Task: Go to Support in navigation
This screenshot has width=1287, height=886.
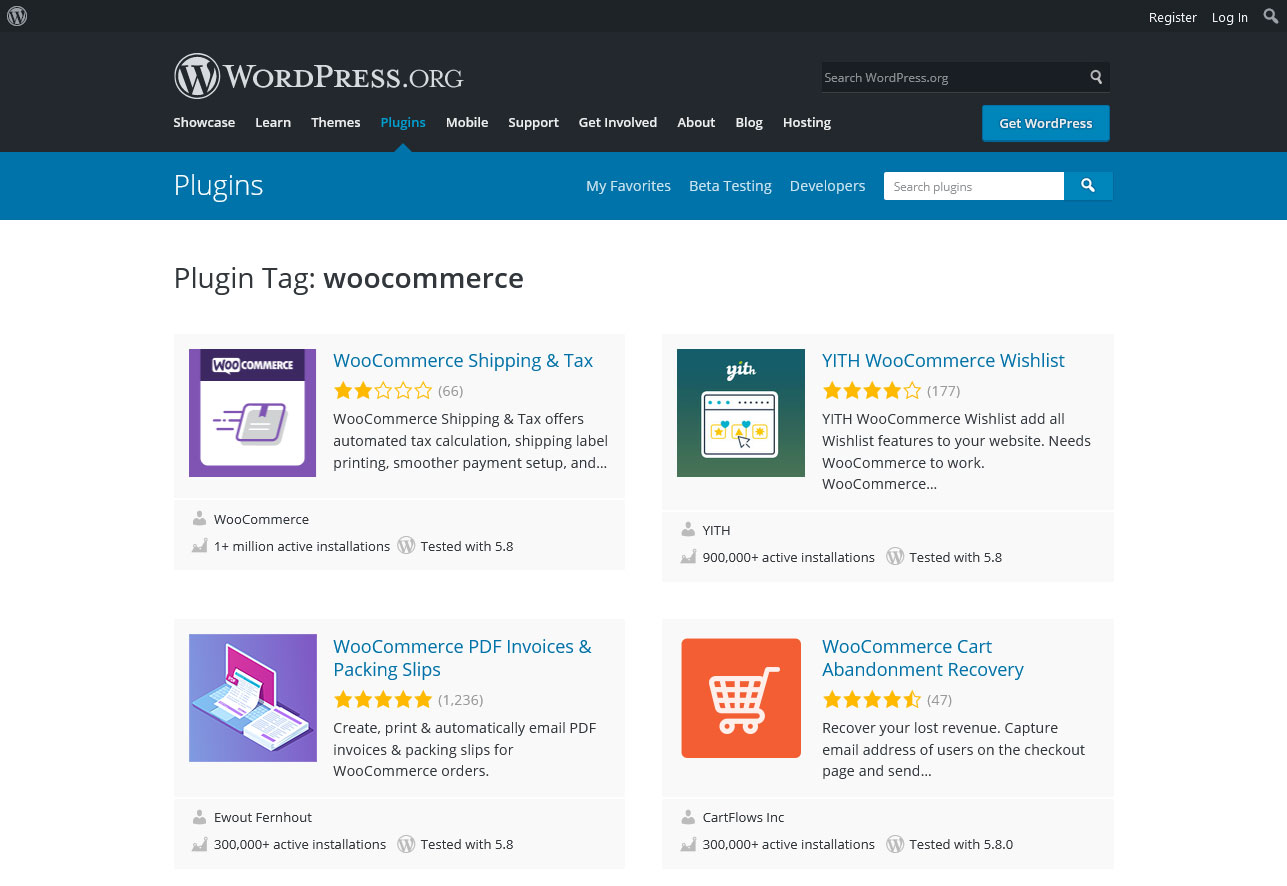Action: coord(533,122)
